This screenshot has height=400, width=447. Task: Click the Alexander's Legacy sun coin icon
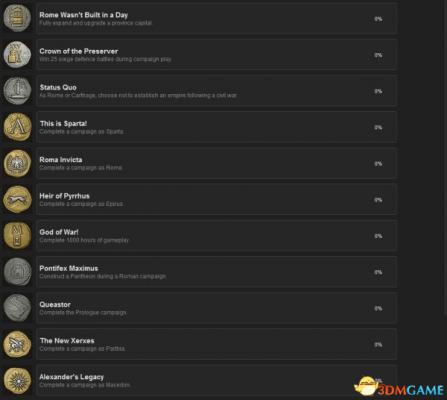(17, 380)
